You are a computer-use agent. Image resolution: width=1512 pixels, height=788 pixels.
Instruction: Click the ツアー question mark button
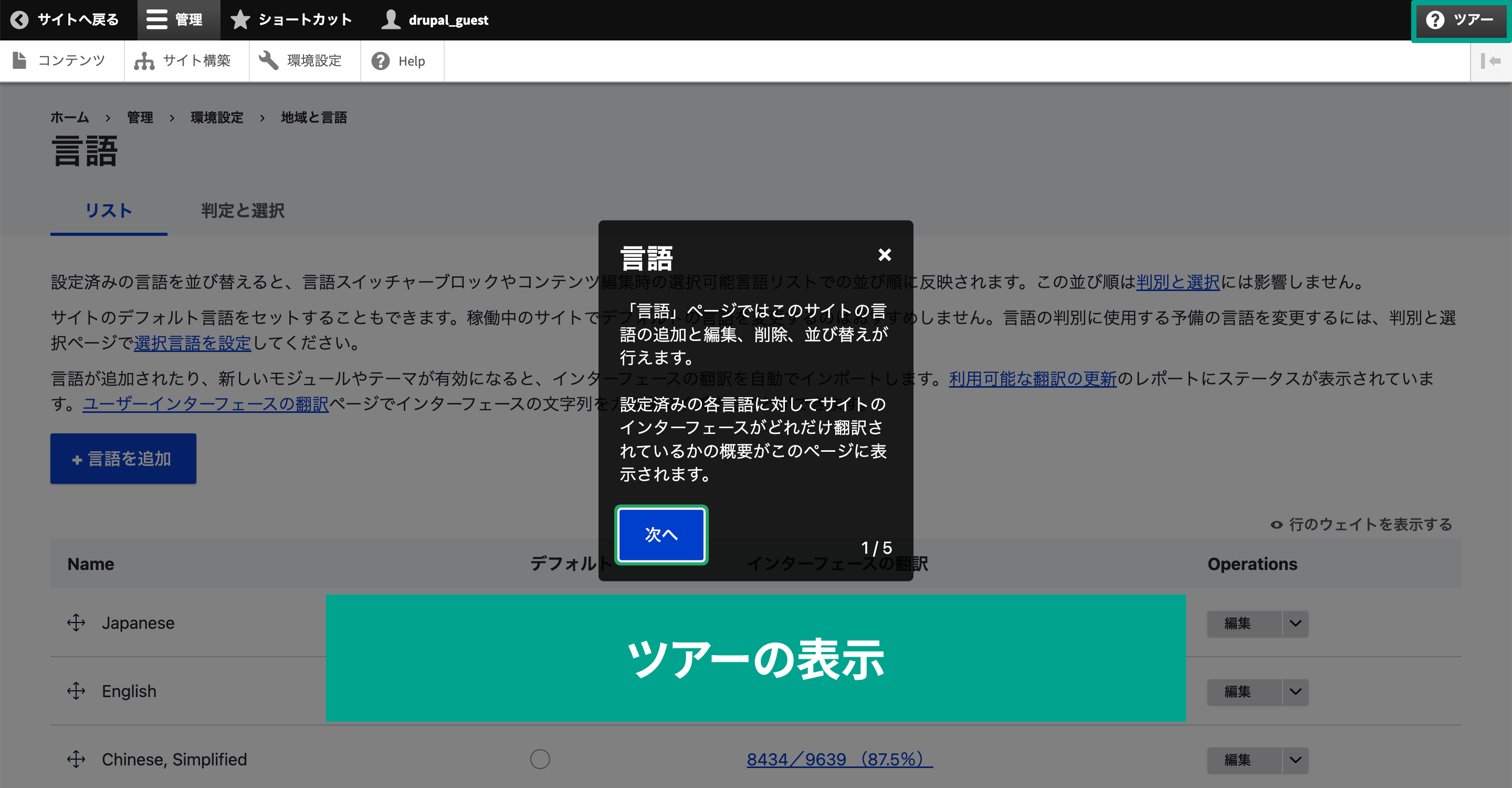[x=1461, y=20]
